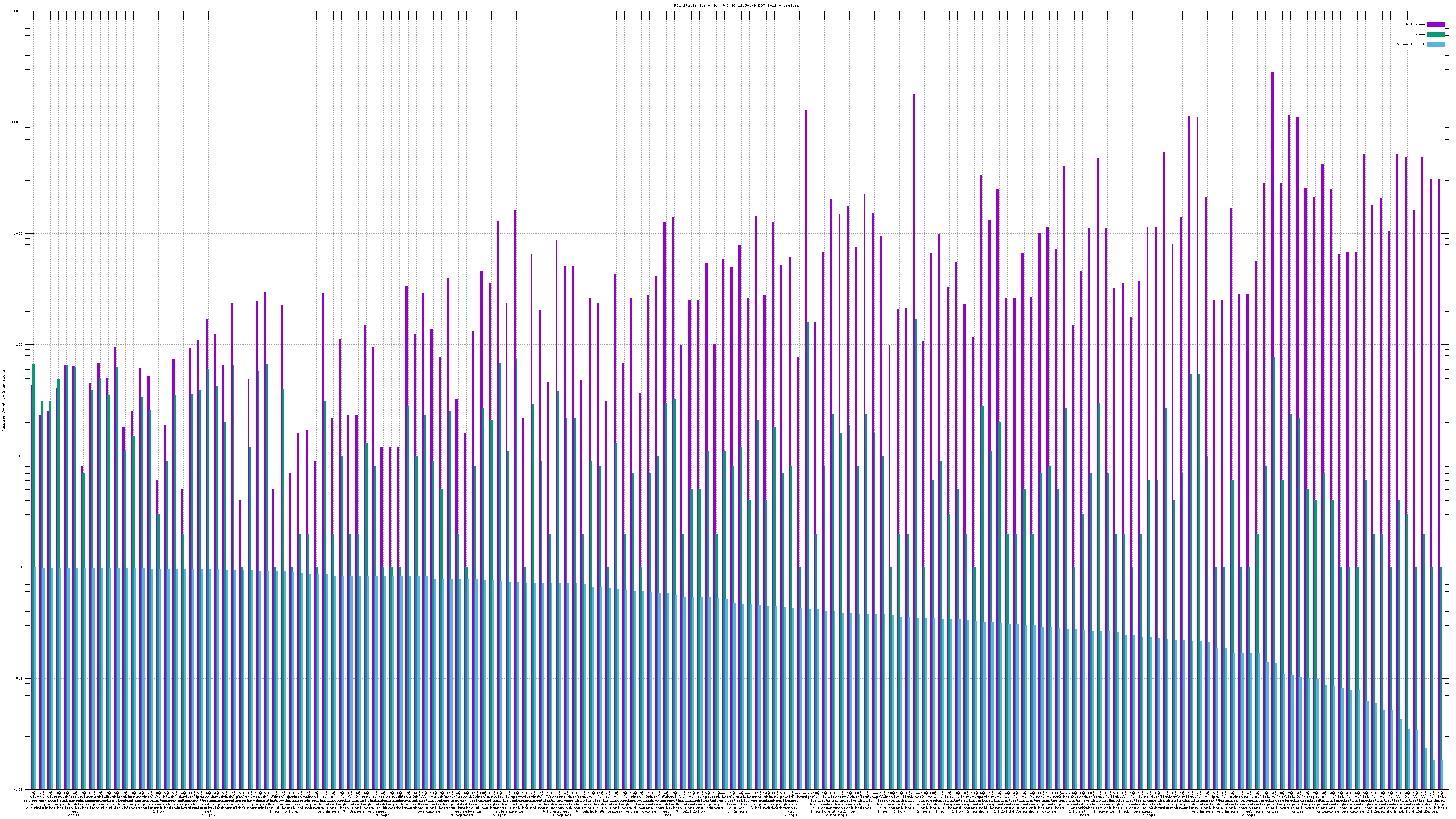Select the 'Not Spam' legend label
Screen dimensions: 1456x819
coord(1416,24)
